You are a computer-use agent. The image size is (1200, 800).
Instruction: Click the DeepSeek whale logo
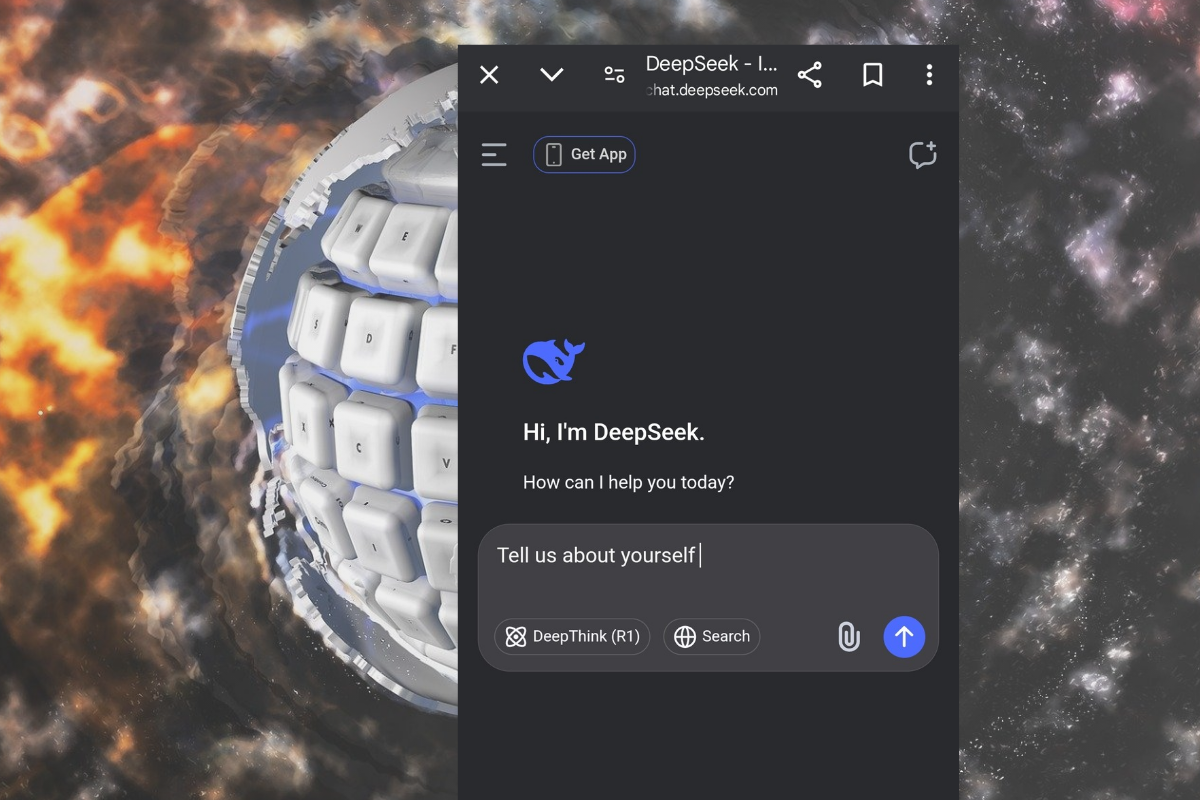pos(553,361)
